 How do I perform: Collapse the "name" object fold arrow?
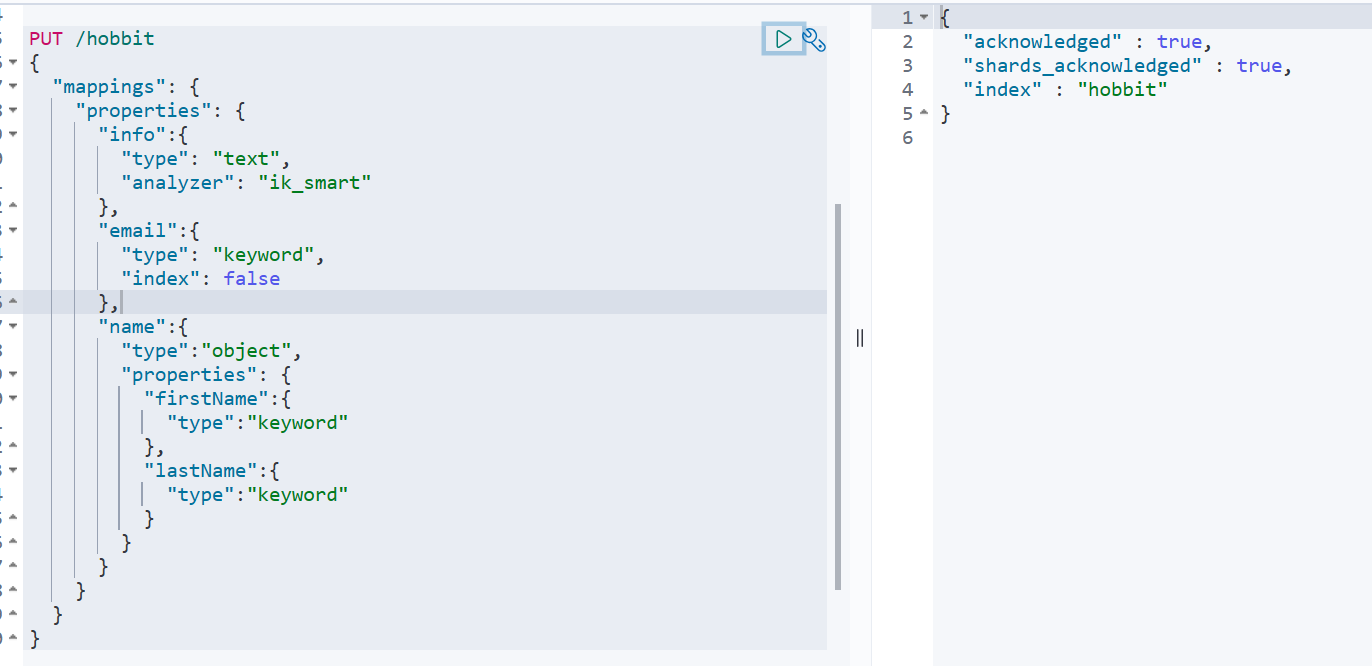[13, 327]
